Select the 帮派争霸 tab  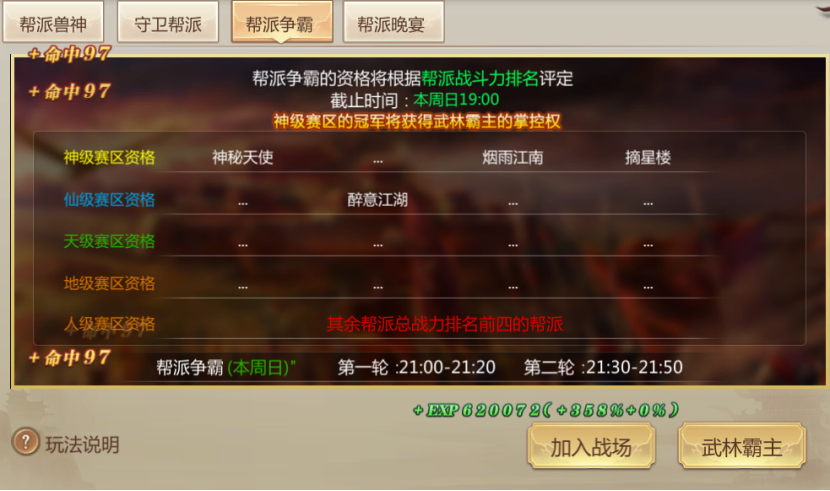(282, 23)
